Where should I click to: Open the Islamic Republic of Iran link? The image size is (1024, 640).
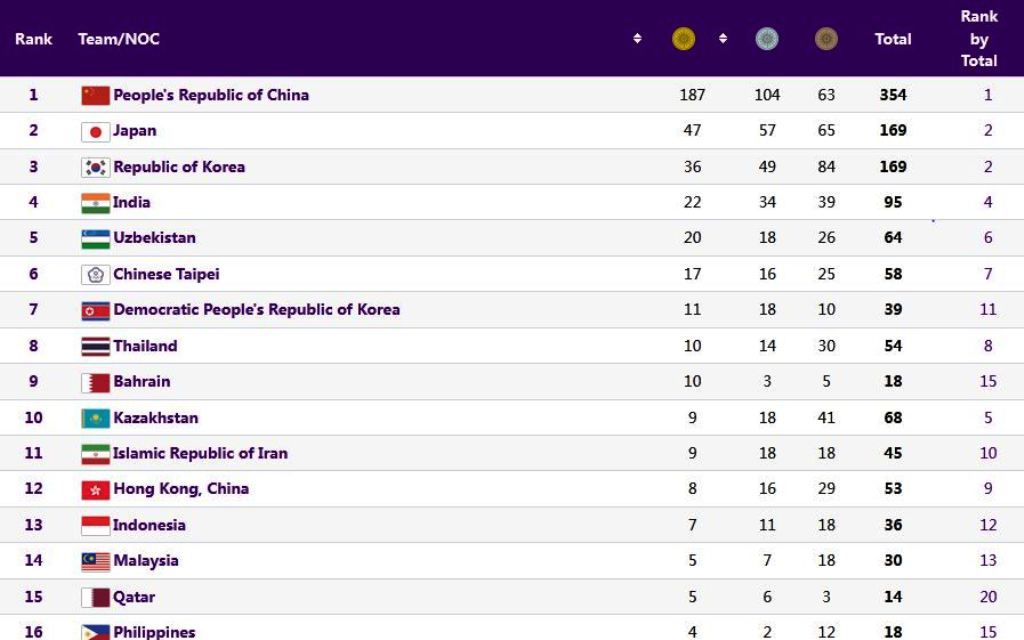tap(200, 453)
